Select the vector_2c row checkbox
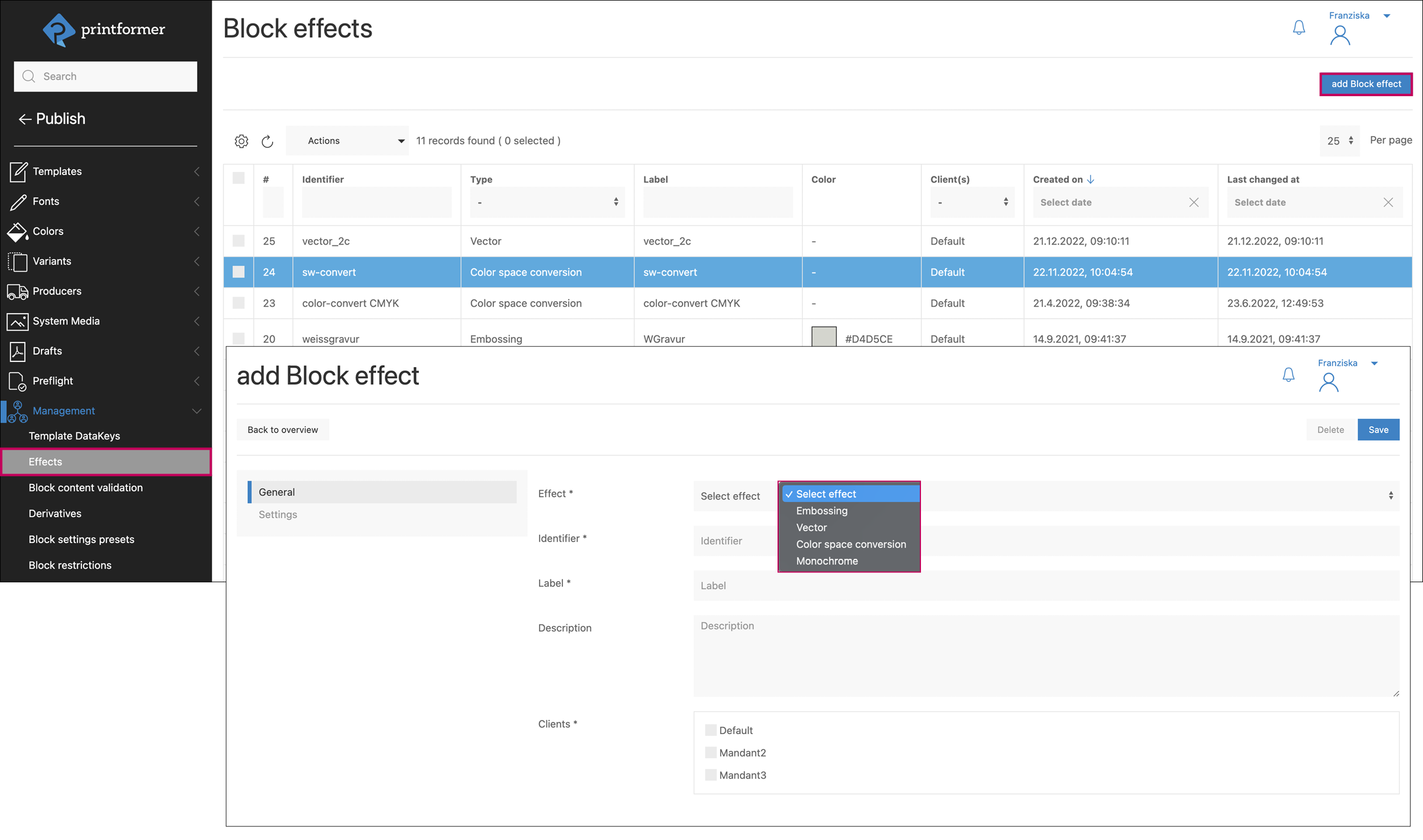1423x840 pixels. [238, 241]
